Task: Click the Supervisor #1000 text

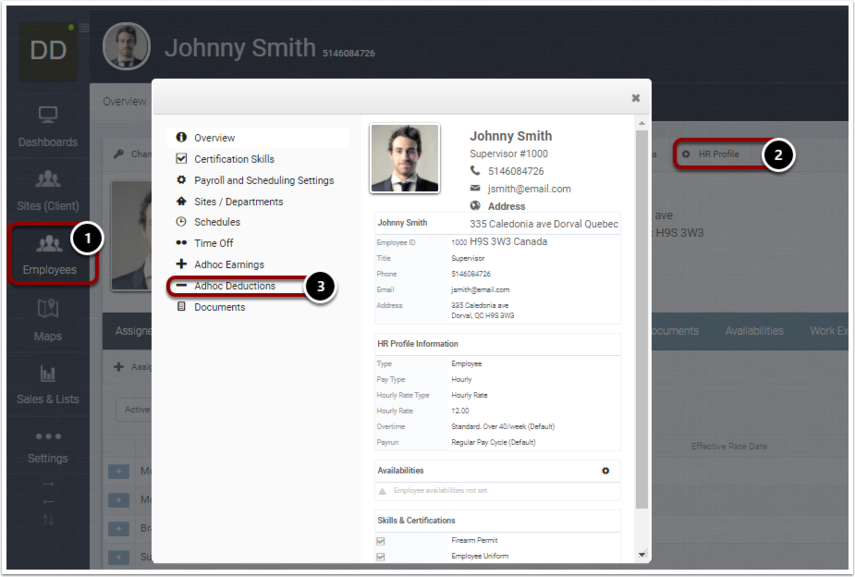Action: point(509,154)
